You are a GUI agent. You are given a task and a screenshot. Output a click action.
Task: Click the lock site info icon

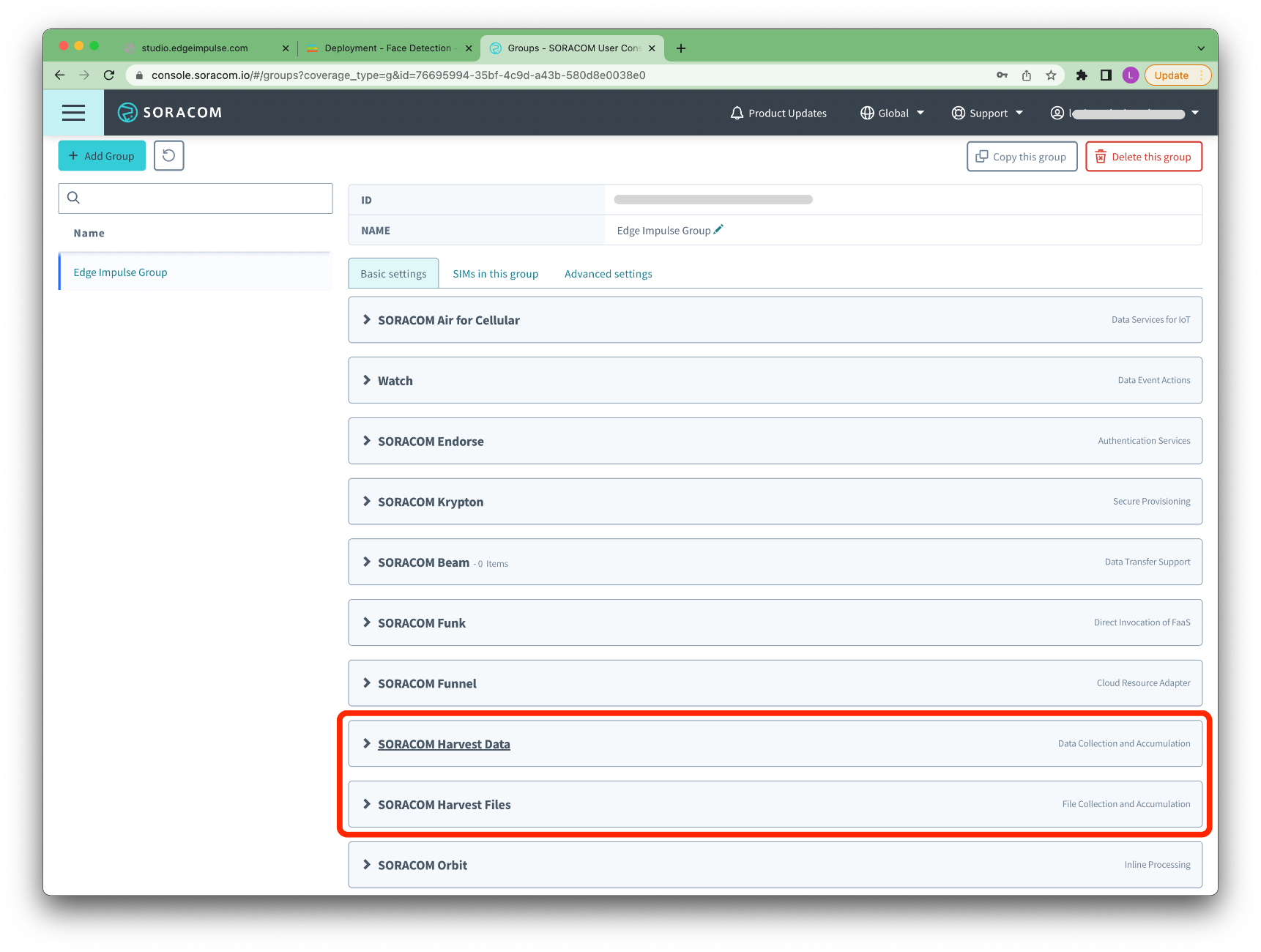click(139, 75)
